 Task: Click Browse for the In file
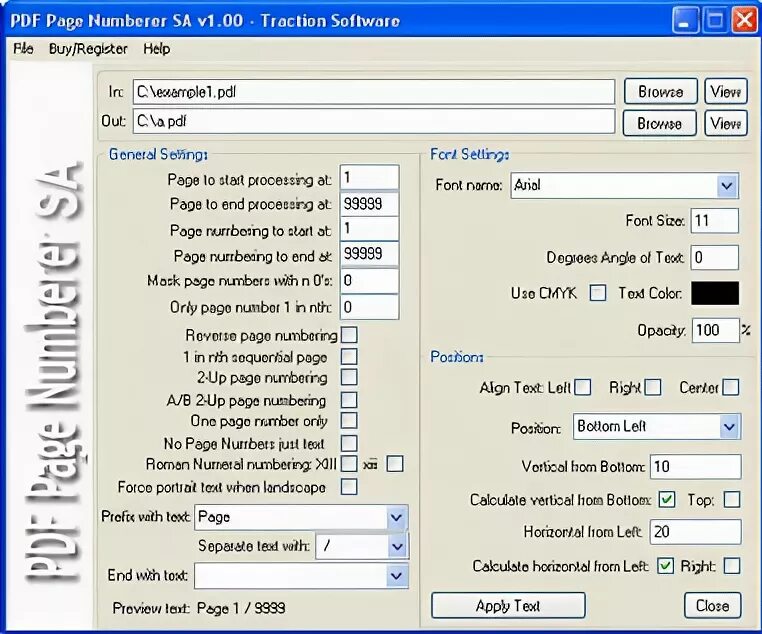click(x=660, y=92)
